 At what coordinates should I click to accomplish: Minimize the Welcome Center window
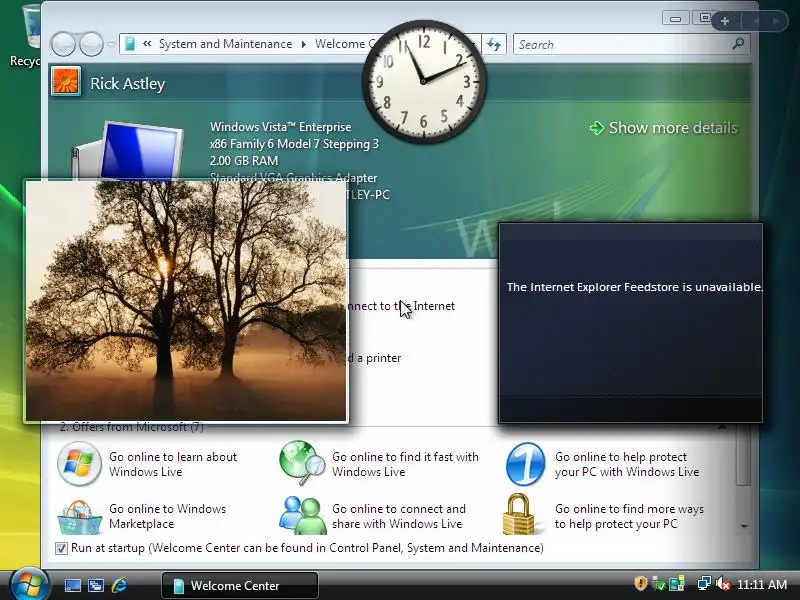pos(676,19)
